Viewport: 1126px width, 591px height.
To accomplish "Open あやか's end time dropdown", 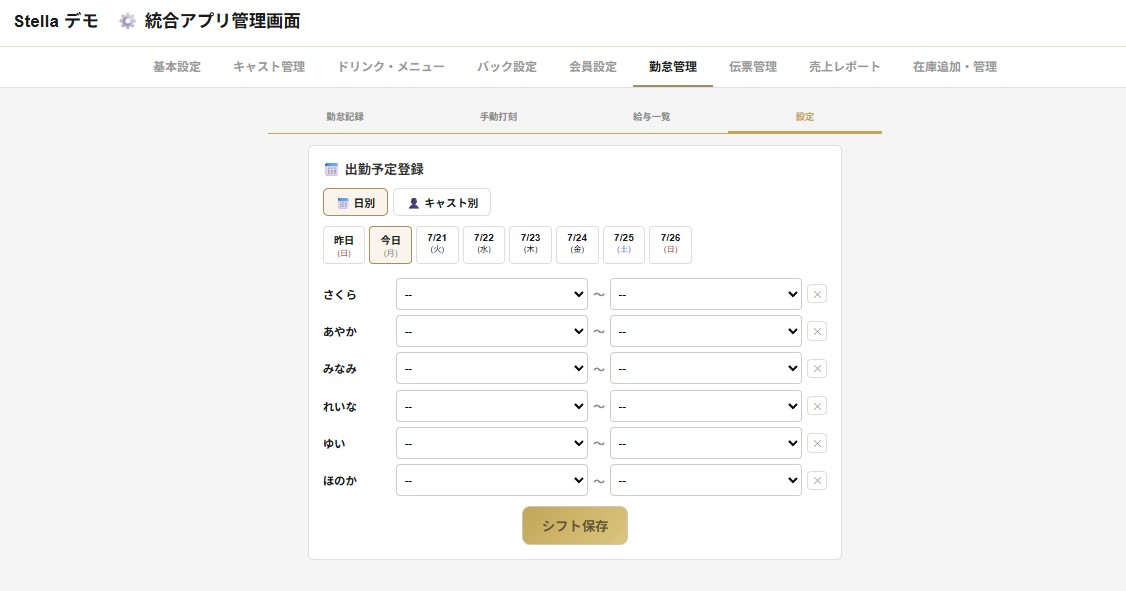I will click(706, 332).
